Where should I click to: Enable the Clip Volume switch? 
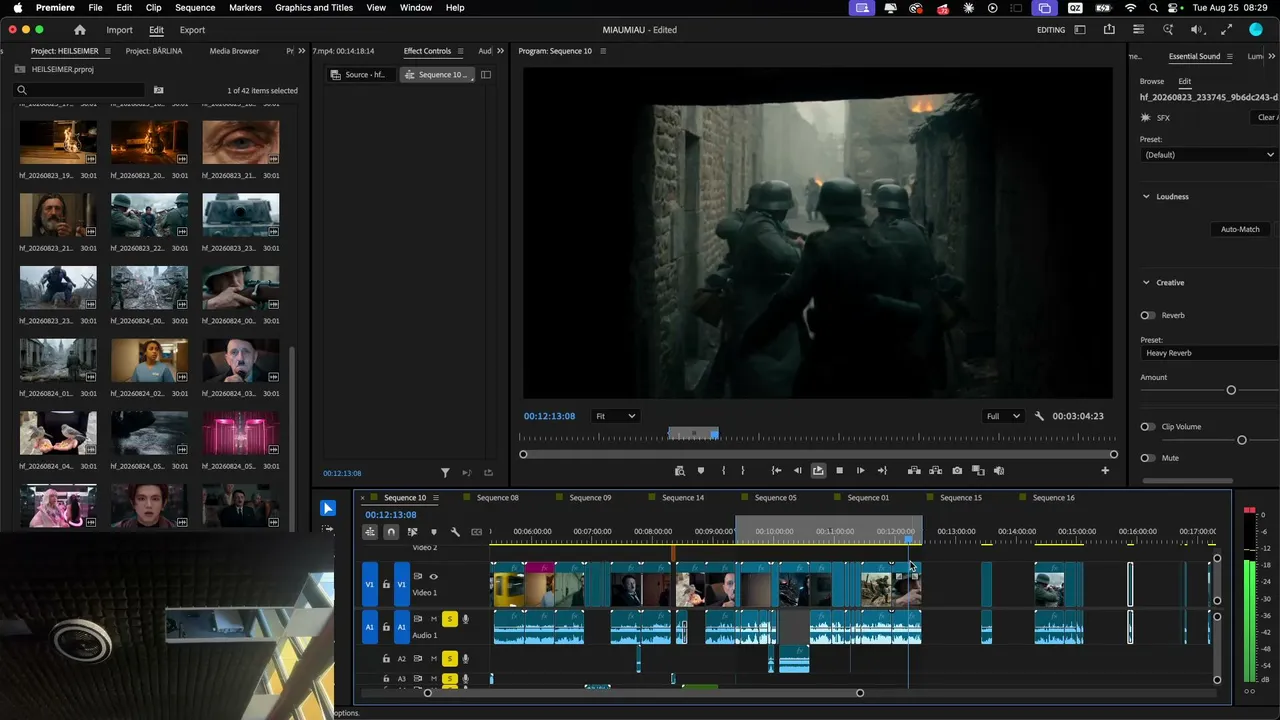pos(1148,427)
